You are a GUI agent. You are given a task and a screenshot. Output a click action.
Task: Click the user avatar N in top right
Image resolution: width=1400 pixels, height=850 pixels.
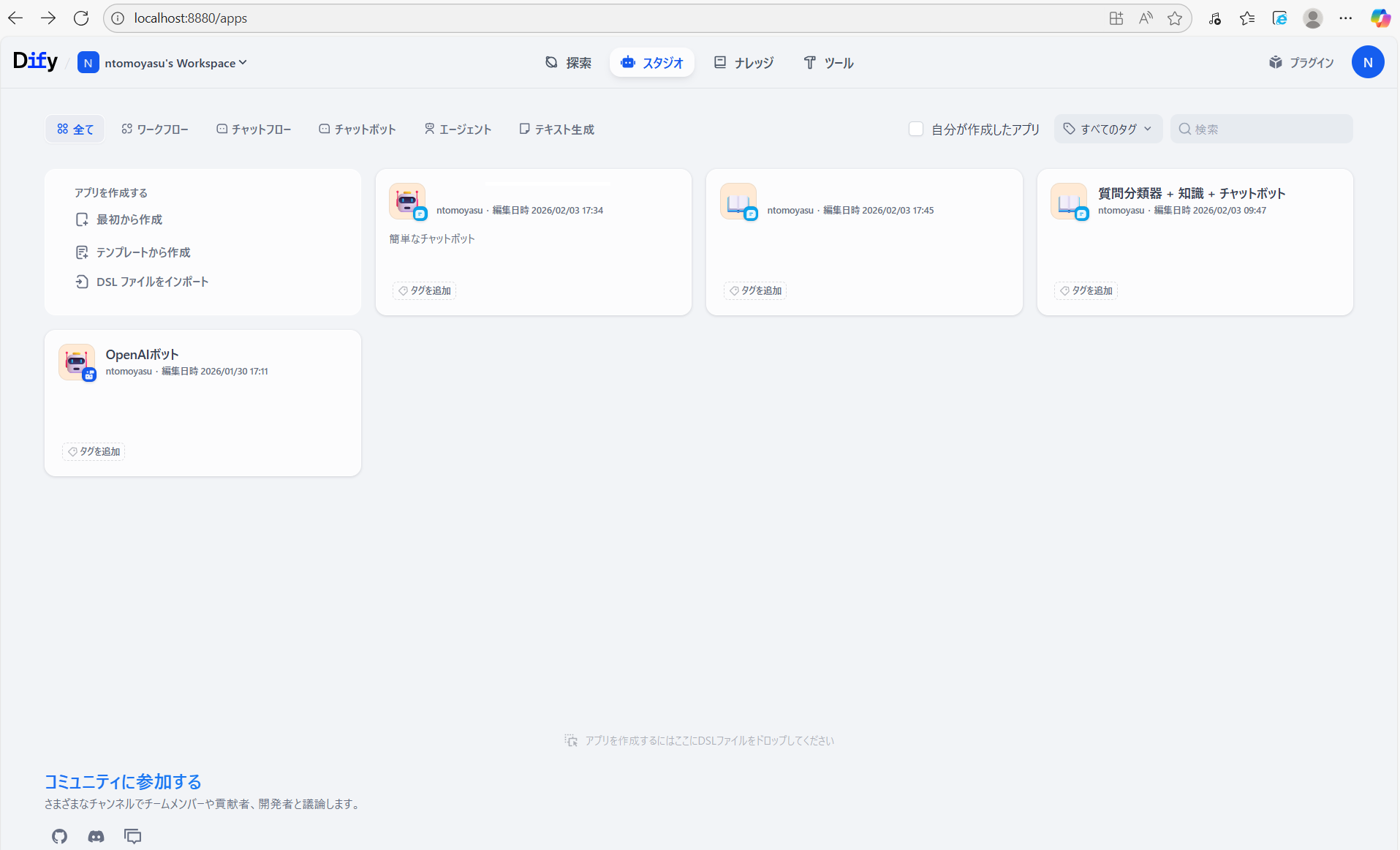click(x=1367, y=62)
